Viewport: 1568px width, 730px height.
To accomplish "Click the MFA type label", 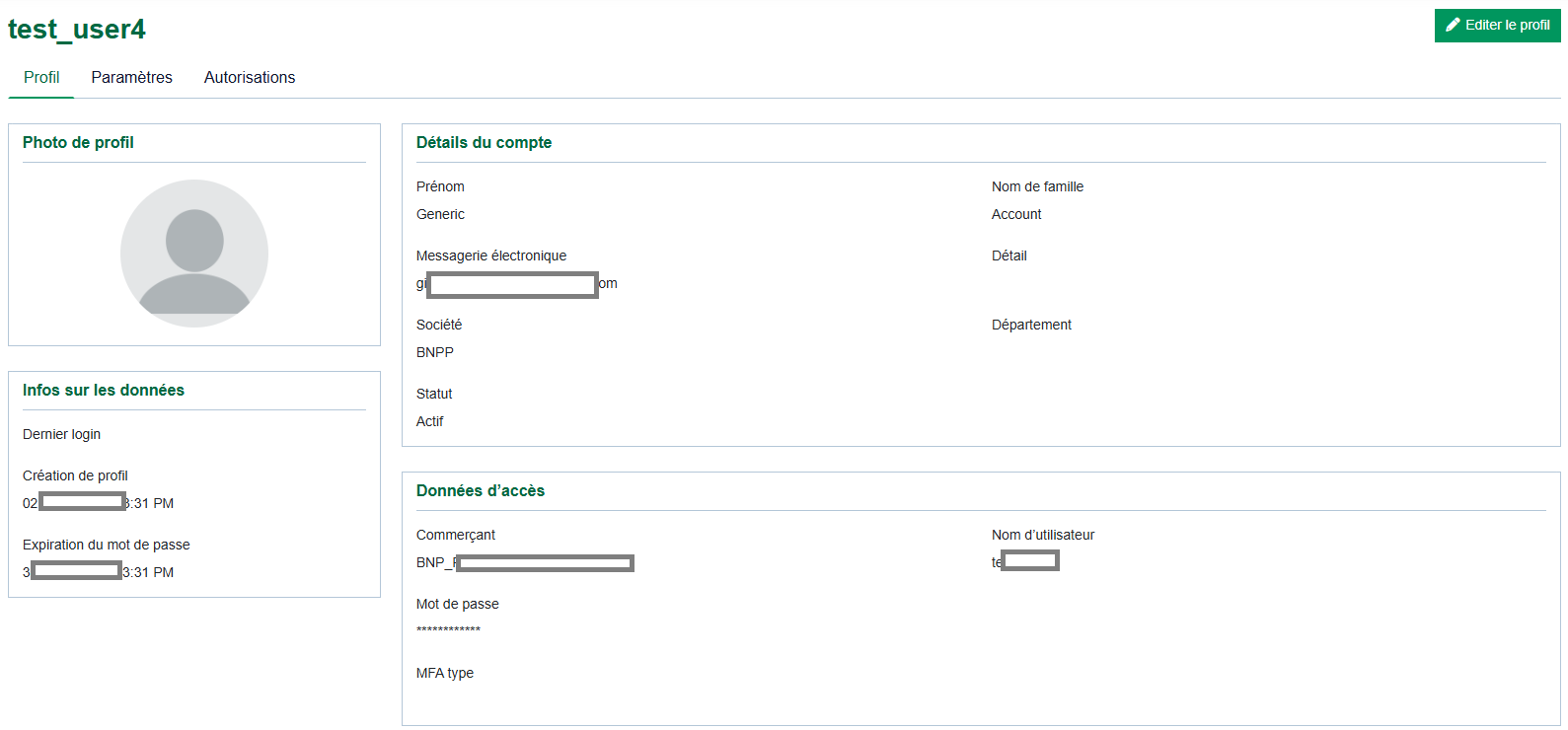I will click(445, 673).
